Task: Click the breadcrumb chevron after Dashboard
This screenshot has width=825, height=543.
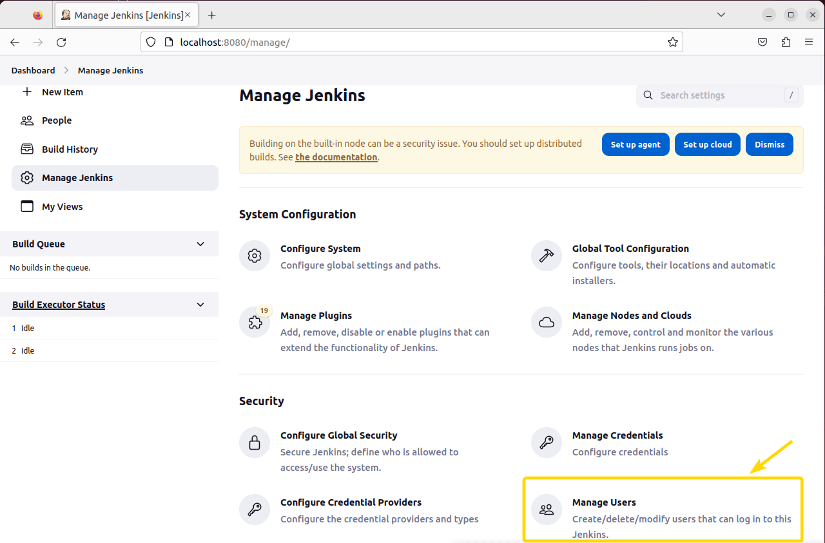Action: [x=66, y=71]
